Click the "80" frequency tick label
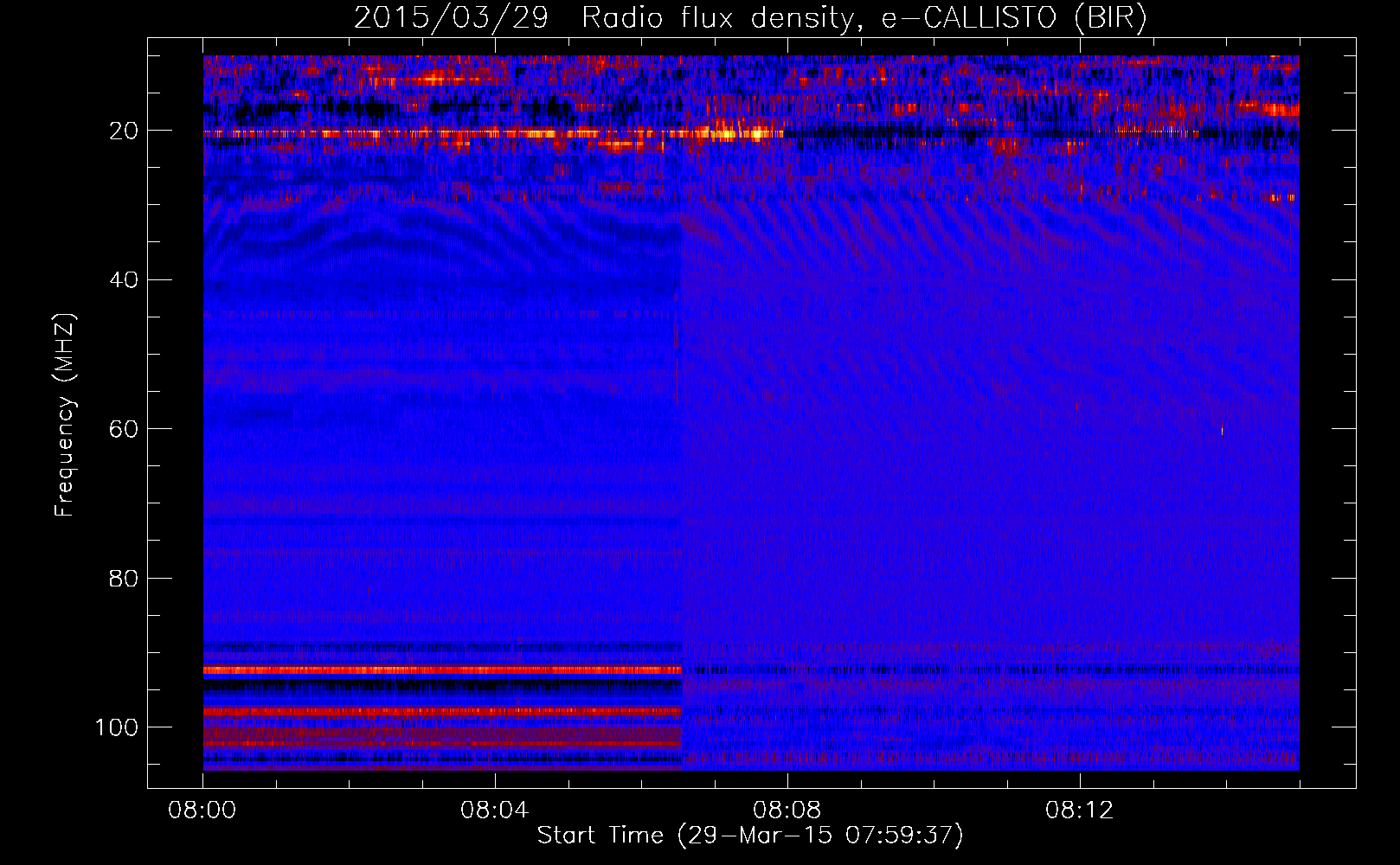This screenshot has width=1400, height=865. click(x=124, y=578)
